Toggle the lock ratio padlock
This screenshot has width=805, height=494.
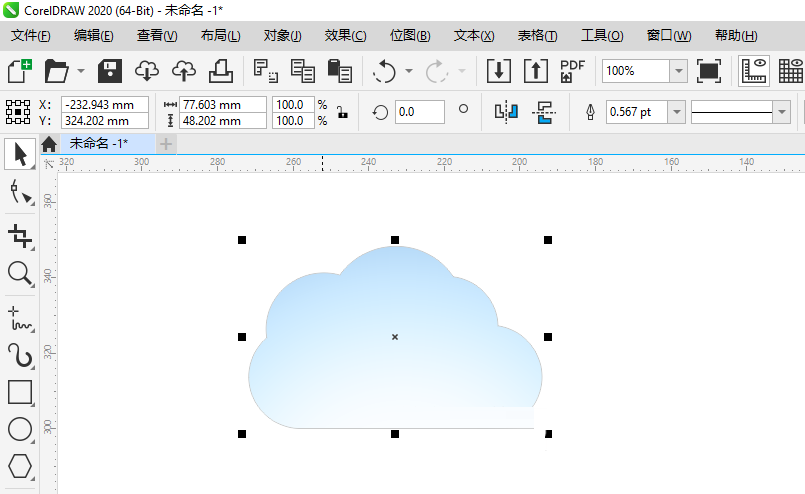(x=342, y=112)
